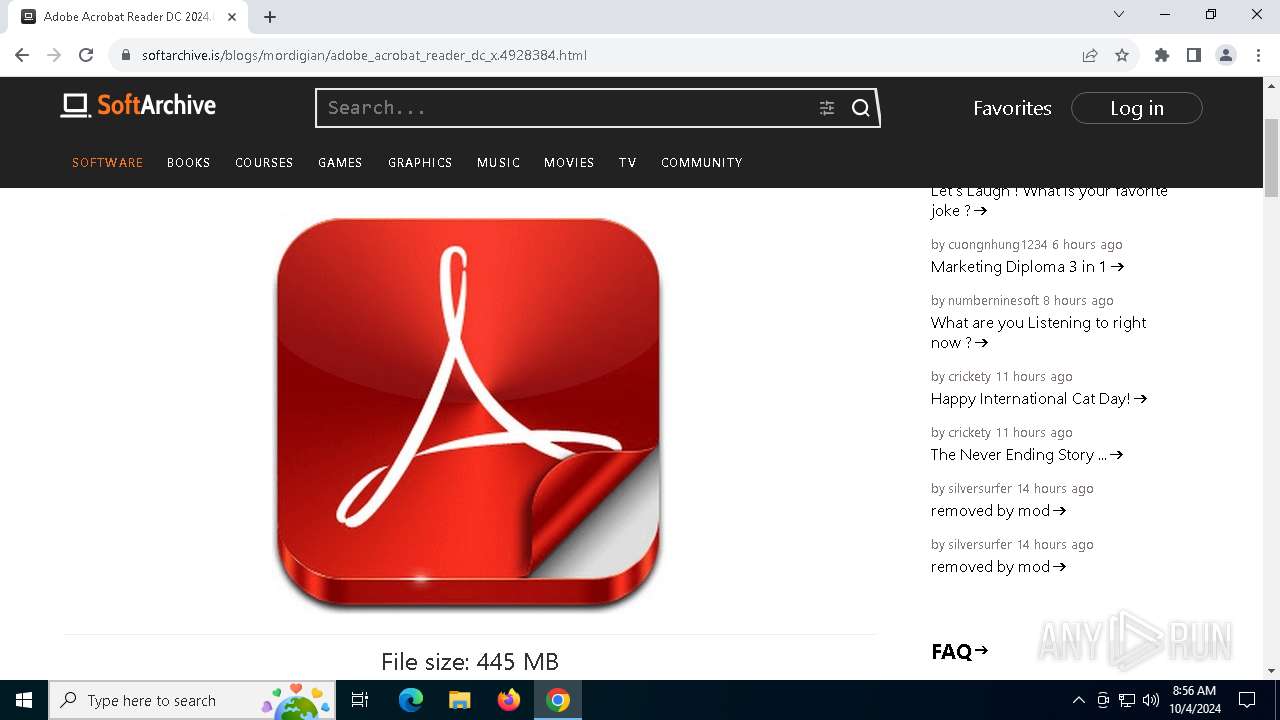1280x720 pixels.
Task: Toggle Chrome side panel
Action: click(x=1194, y=55)
